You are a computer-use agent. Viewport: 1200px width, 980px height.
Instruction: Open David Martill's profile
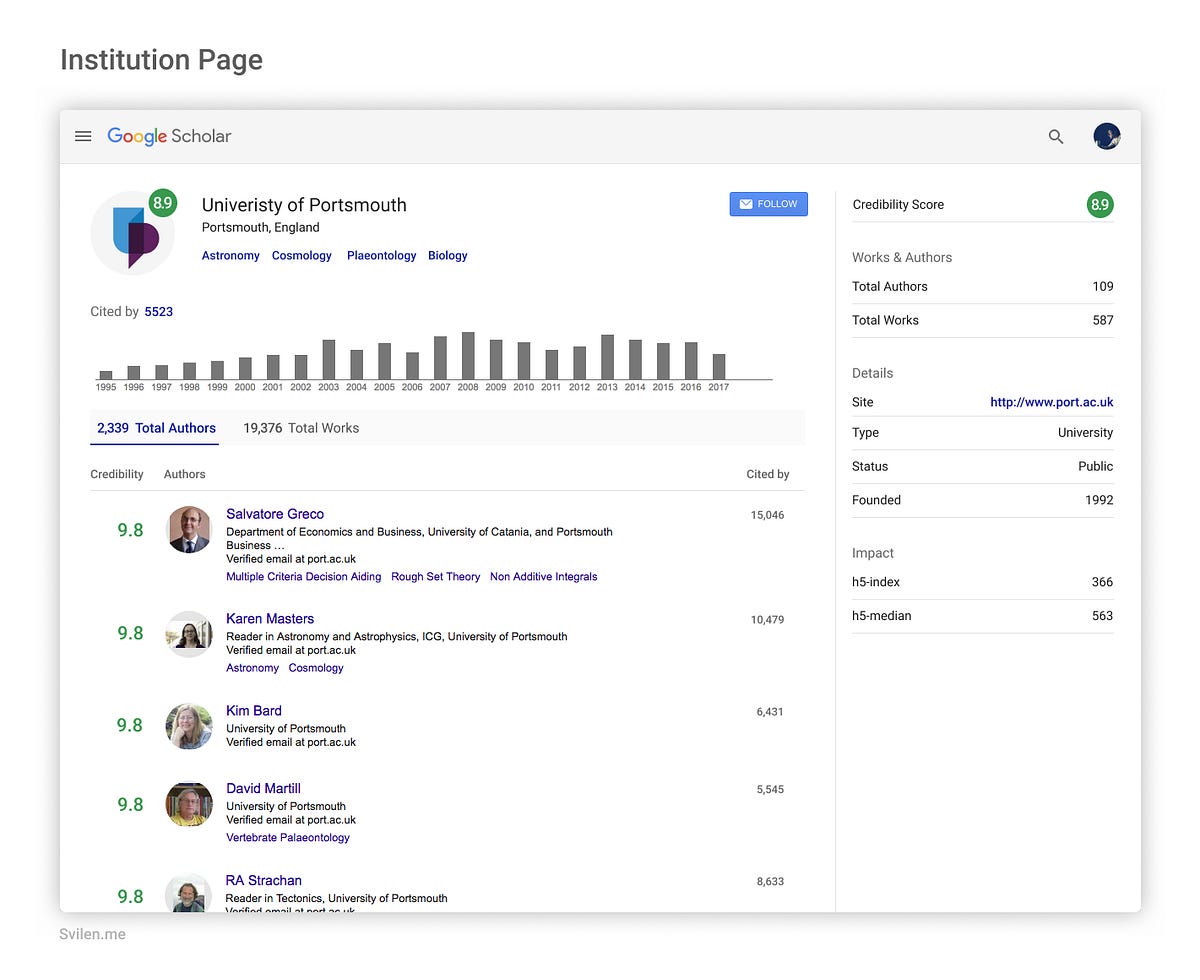coord(263,789)
